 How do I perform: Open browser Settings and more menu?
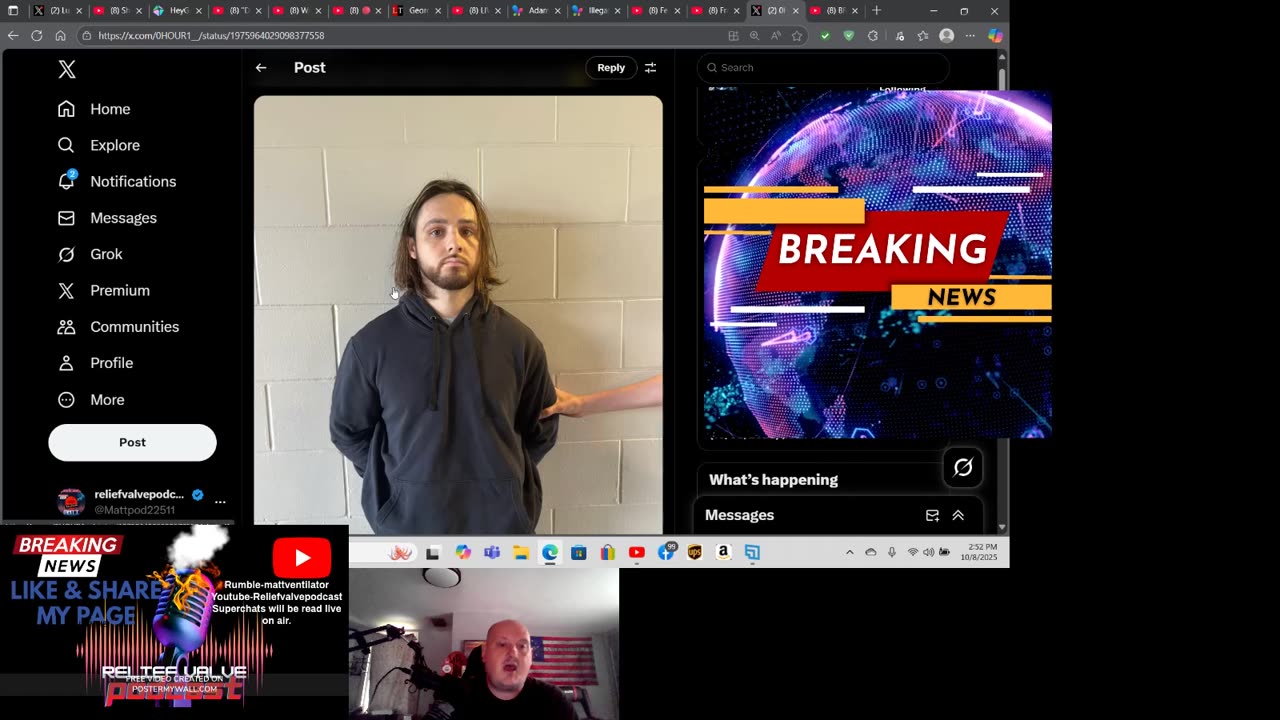pyautogui.click(x=970, y=35)
